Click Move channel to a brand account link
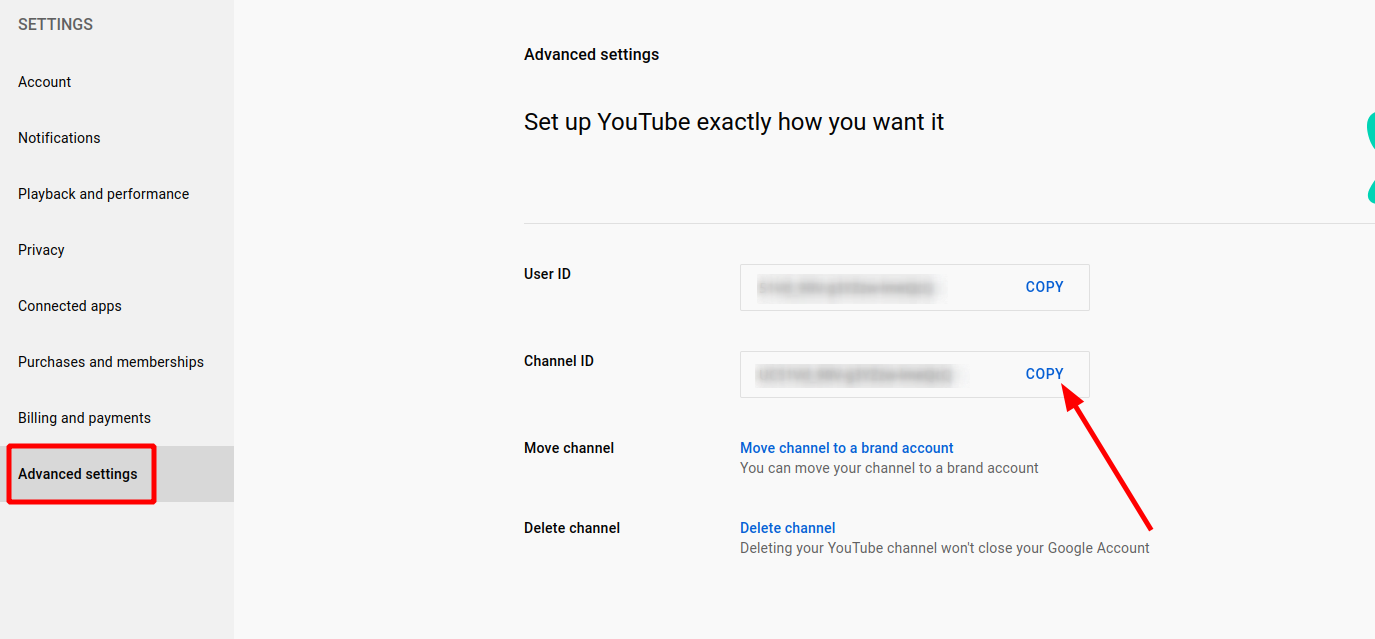This screenshot has height=639, width=1375. [847, 448]
